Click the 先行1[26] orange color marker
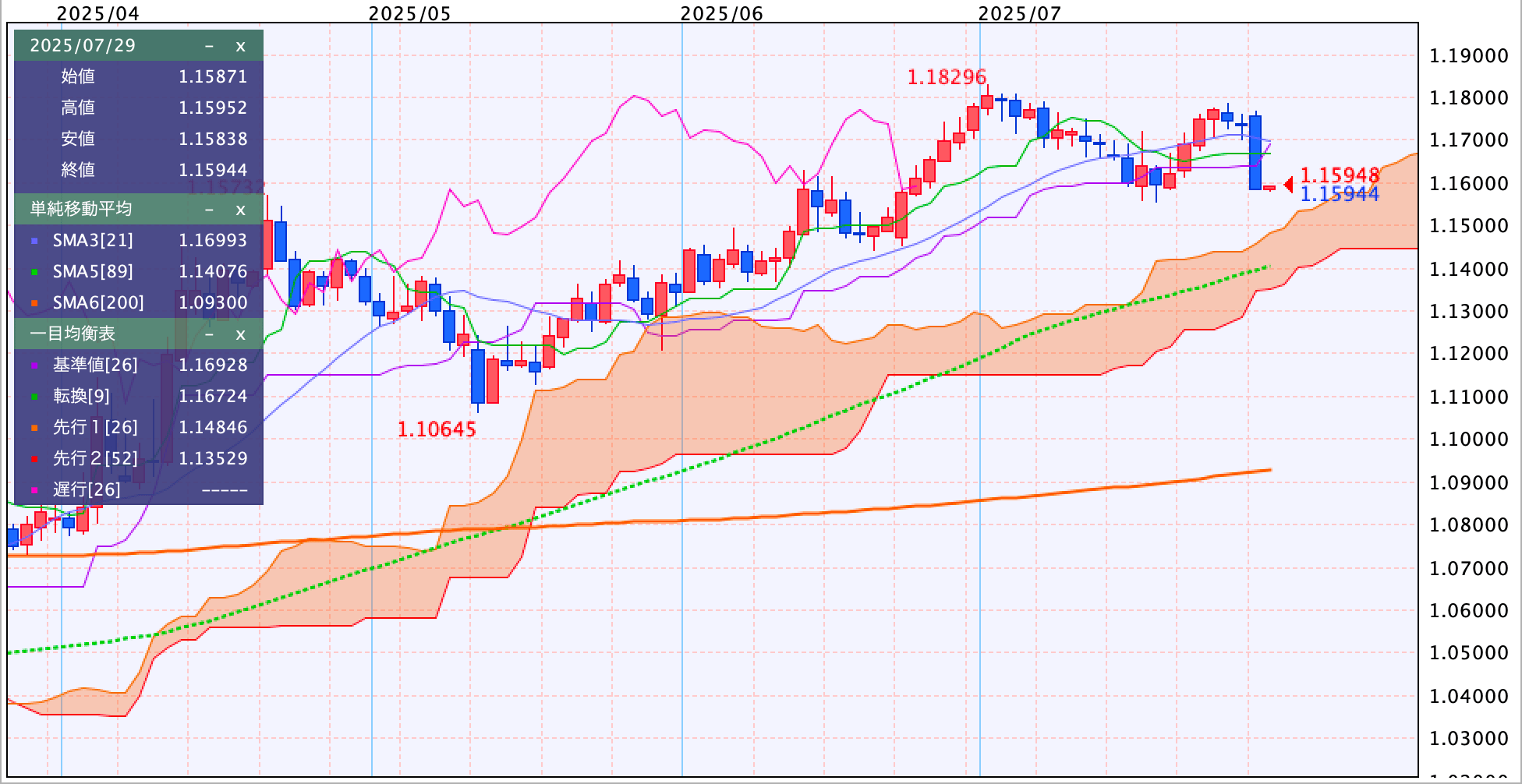 click(x=34, y=429)
